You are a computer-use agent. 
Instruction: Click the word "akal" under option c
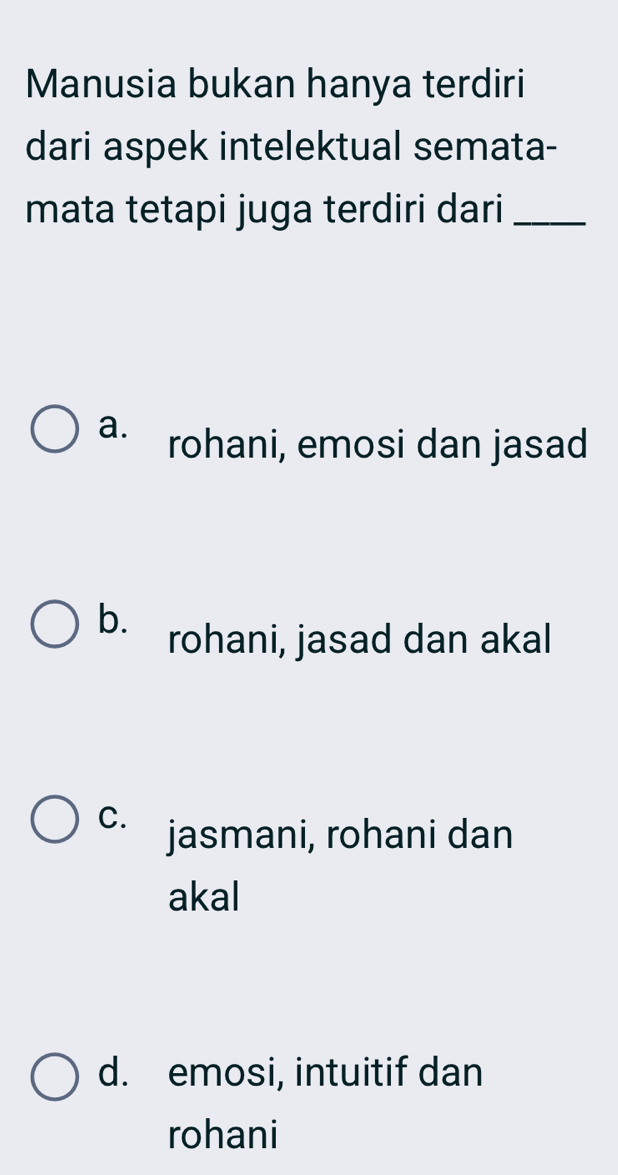(x=204, y=898)
